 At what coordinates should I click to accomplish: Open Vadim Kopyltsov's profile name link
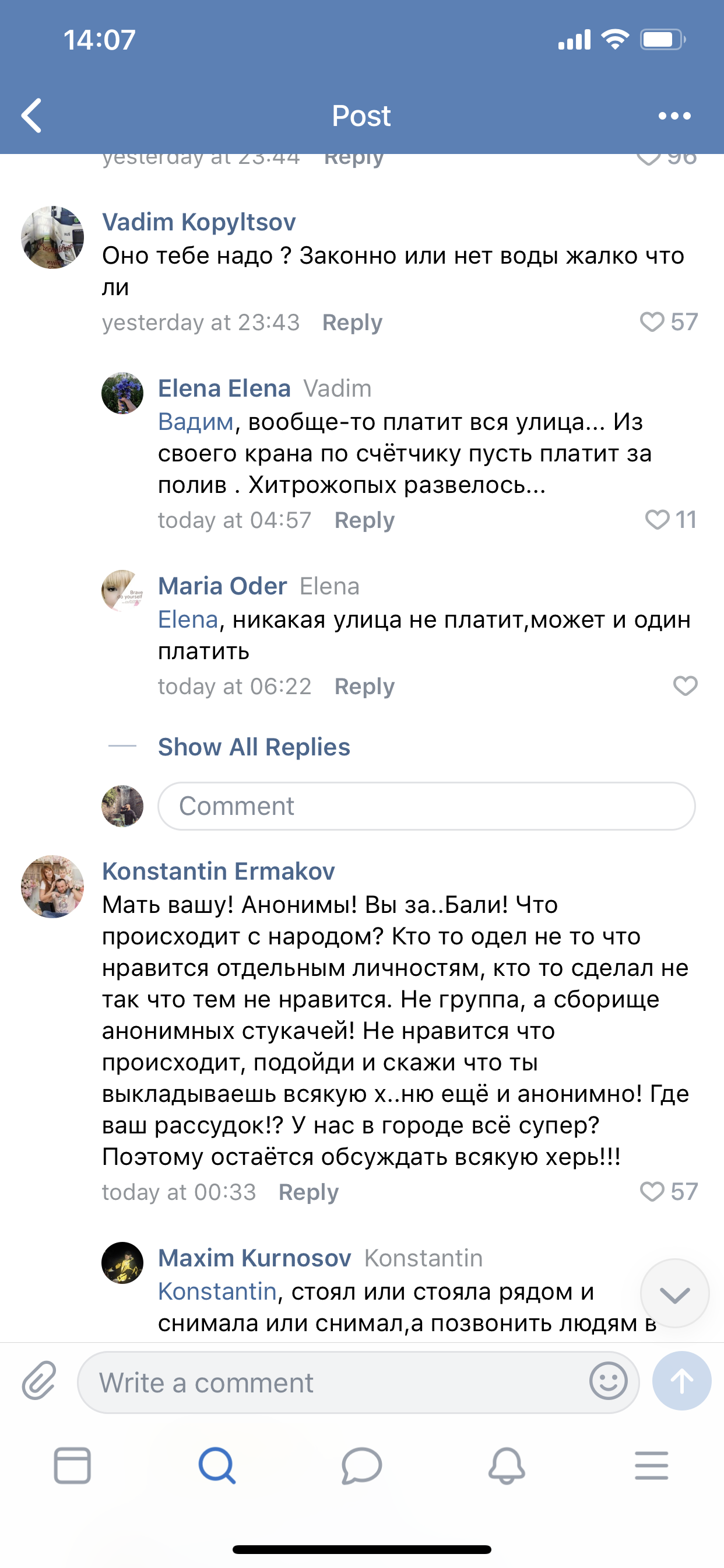tap(199, 222)
